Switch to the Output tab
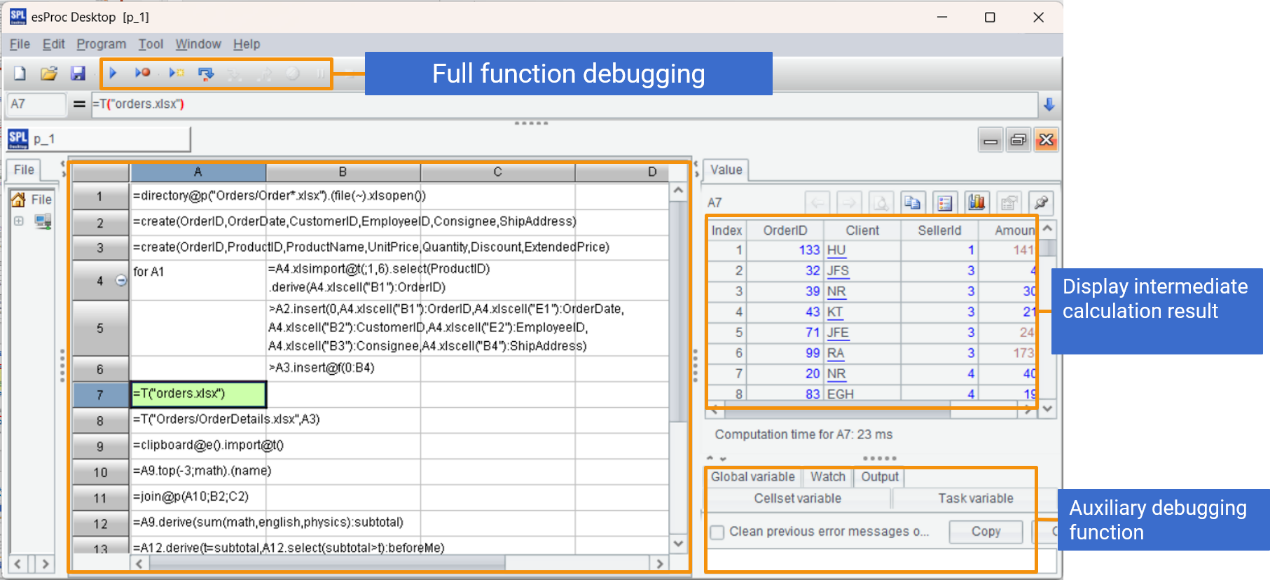The height and width of the screenshot is (580, 1270). (x=879, y=477)
